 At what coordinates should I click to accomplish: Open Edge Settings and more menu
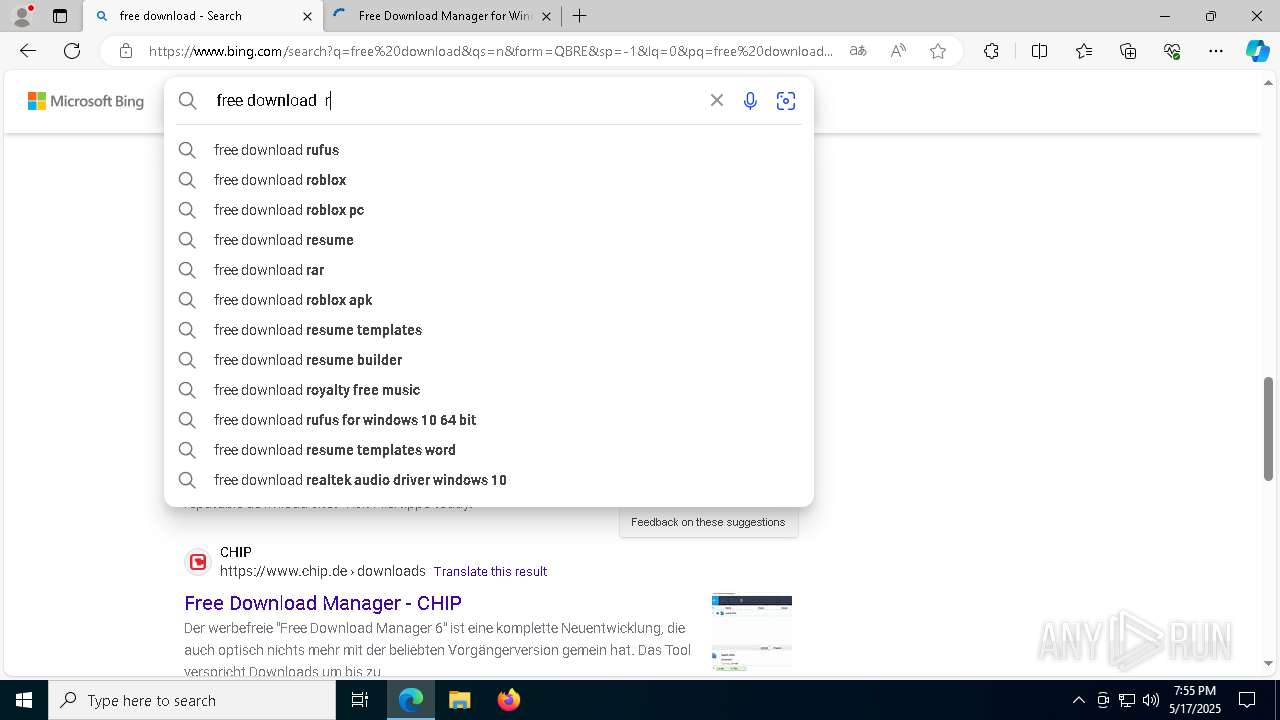pos(1216,51)
